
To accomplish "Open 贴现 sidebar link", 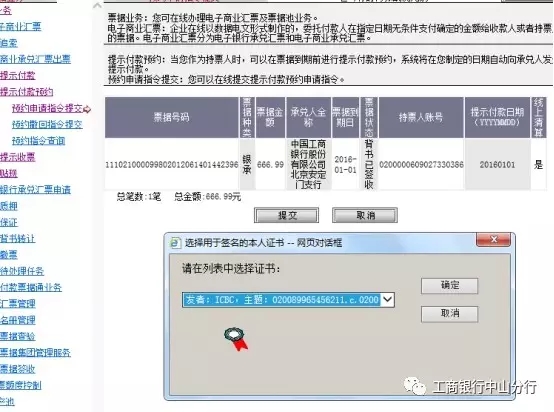I will [x=9, y=173].
